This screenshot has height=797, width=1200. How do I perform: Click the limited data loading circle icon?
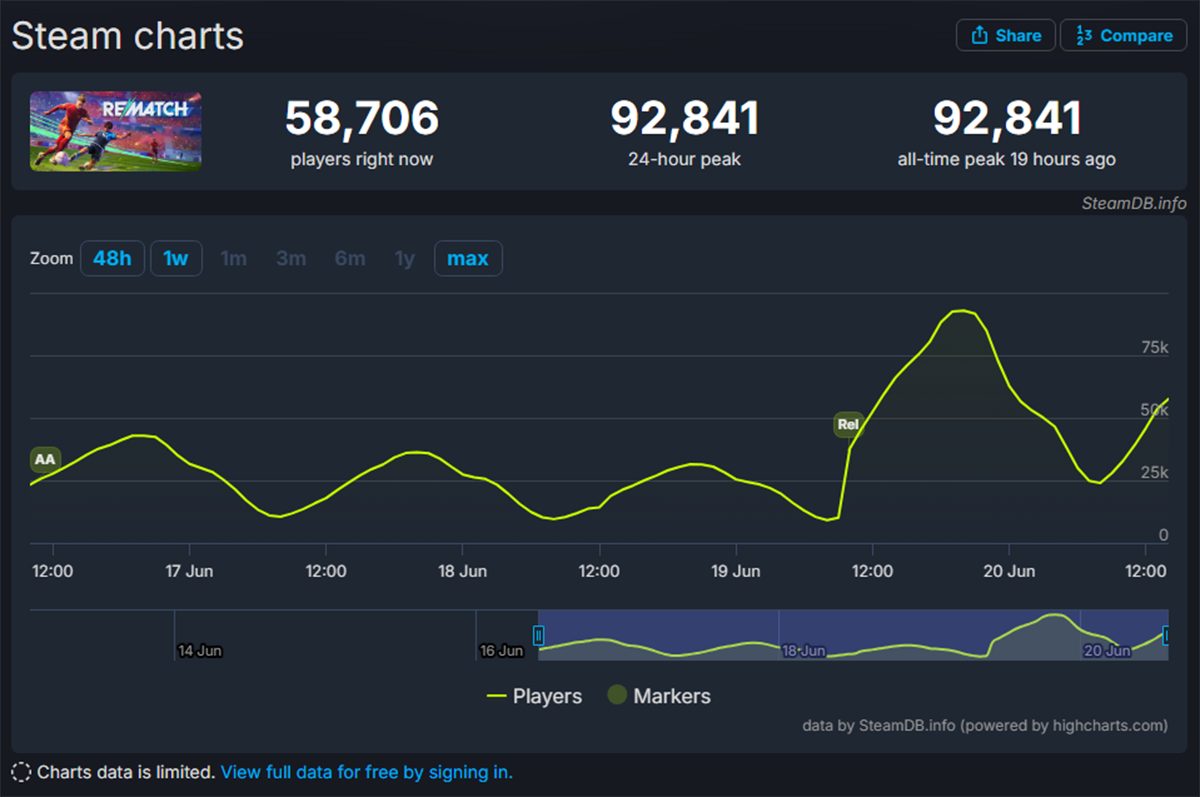pos(21,772)
